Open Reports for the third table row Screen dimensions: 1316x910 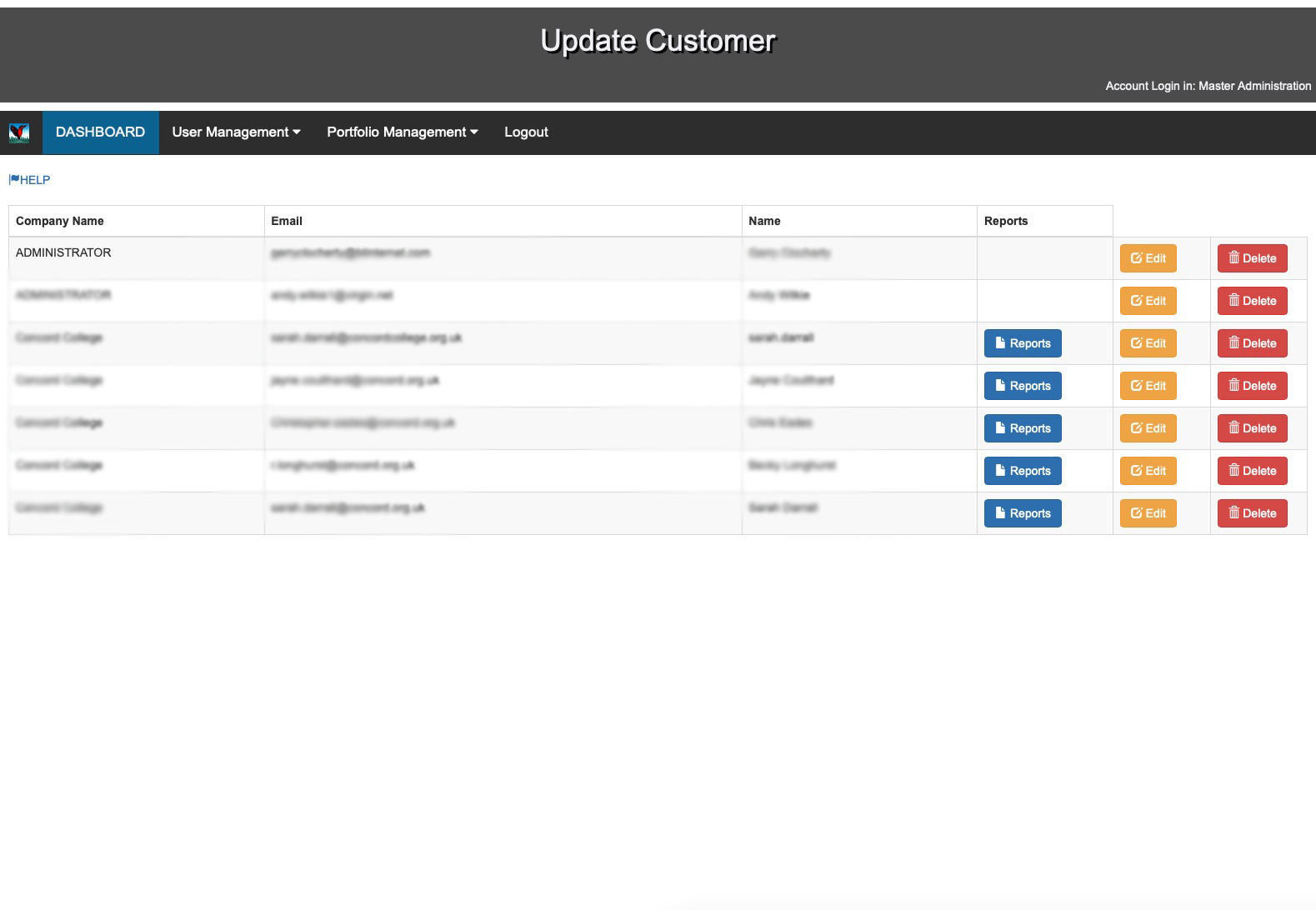1023,343
